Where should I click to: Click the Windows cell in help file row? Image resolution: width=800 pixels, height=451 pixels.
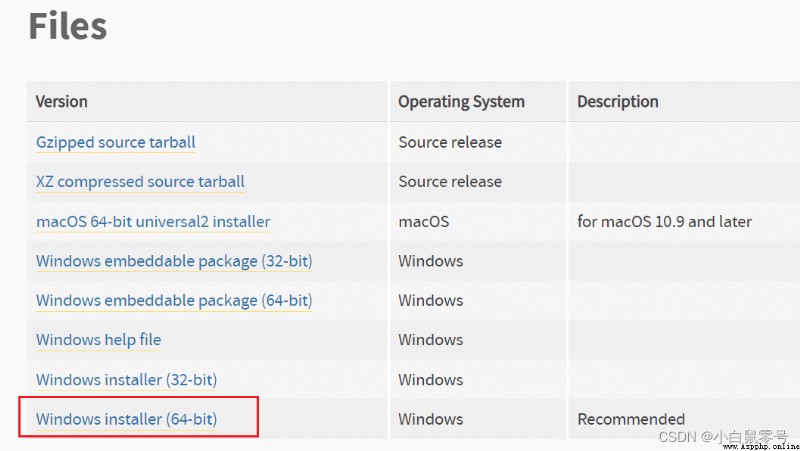431,340
